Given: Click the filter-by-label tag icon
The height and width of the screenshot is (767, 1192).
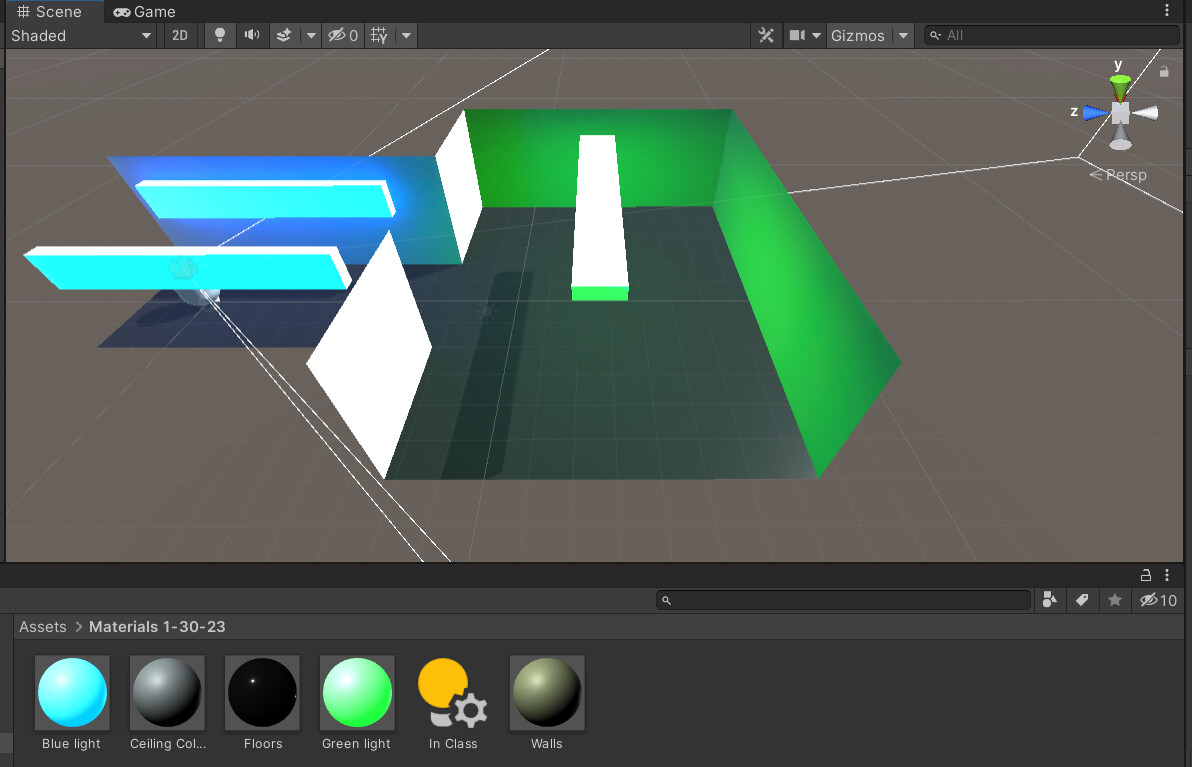Looking at the screenshot, I should [1082, 600].
